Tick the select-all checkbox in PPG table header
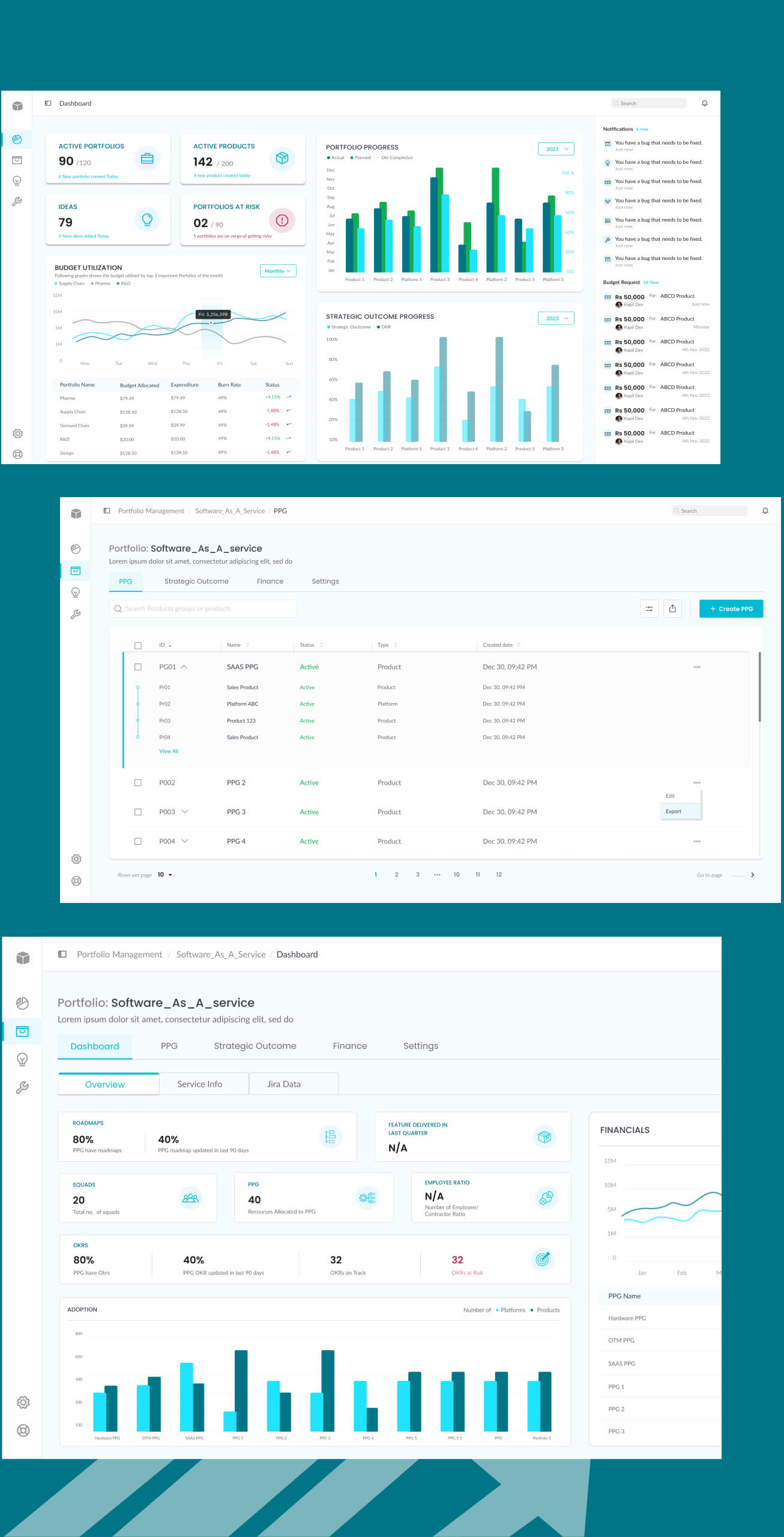This screenshot has height=1537, width=784. (x=138, y=645)
